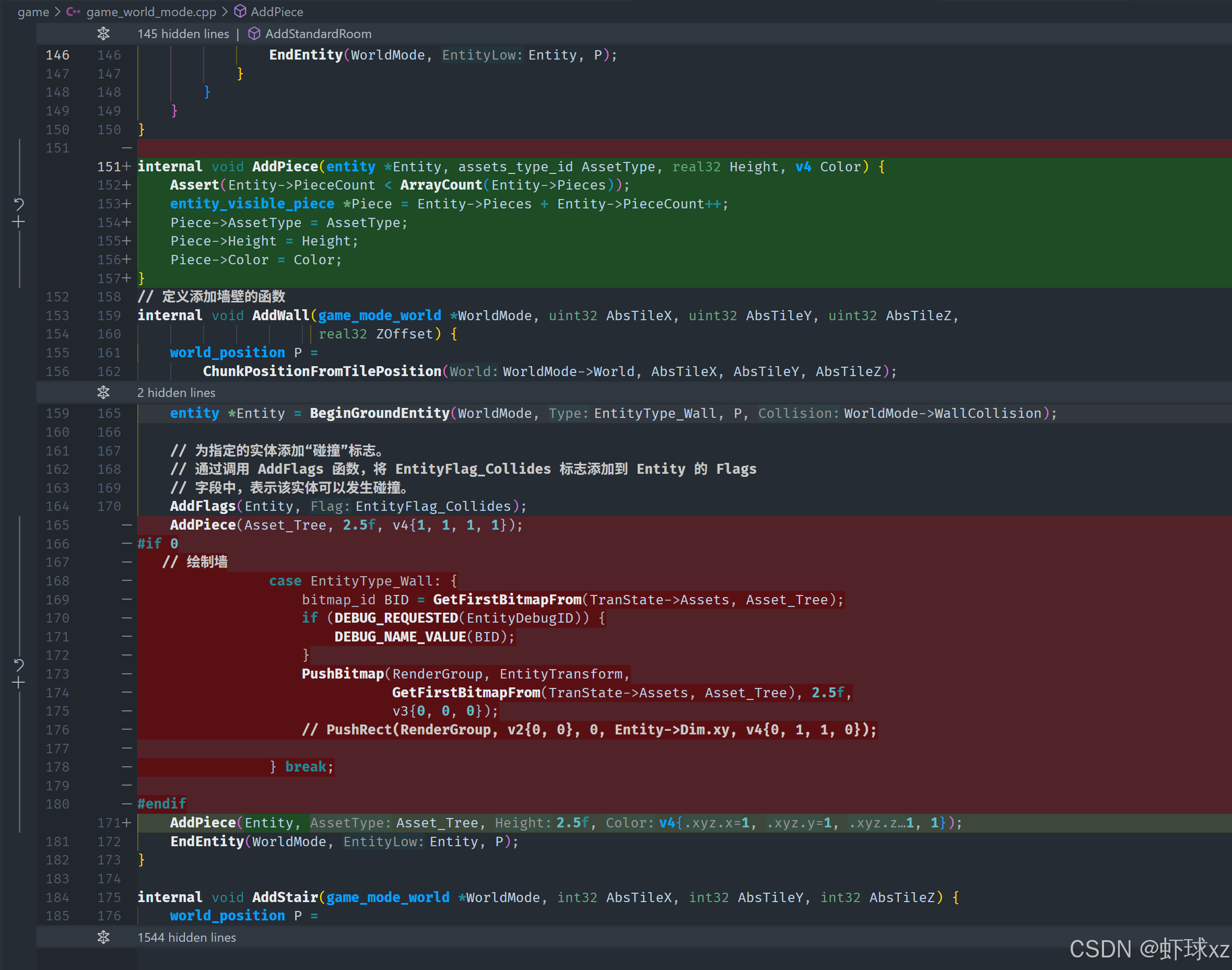Open game_world_mode.cpp breadcrumb item
Image resolution: width=1232 pixels, height=970 pixels.
point(151,12)
